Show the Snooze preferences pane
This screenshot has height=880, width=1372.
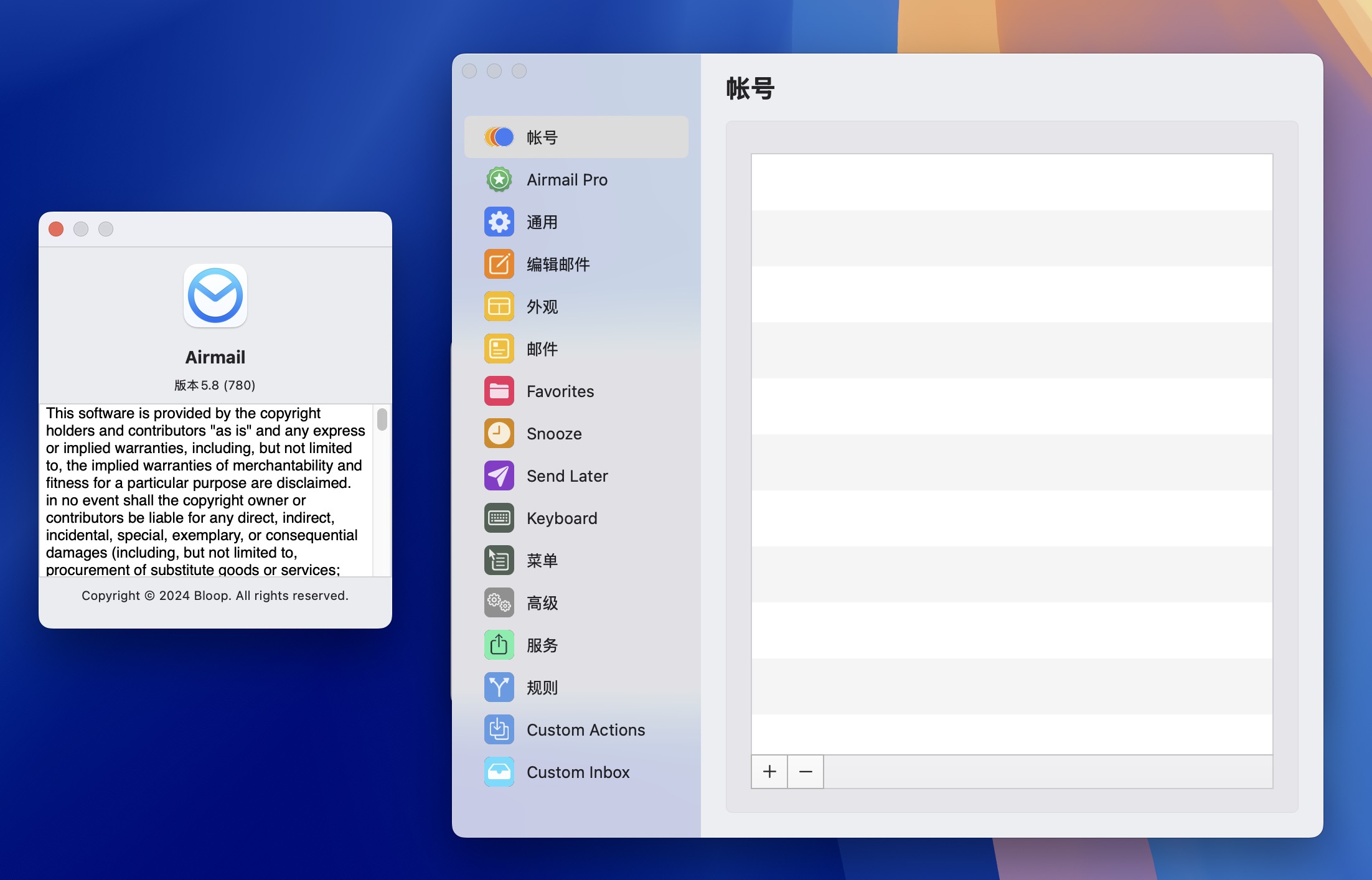[576, 433]
